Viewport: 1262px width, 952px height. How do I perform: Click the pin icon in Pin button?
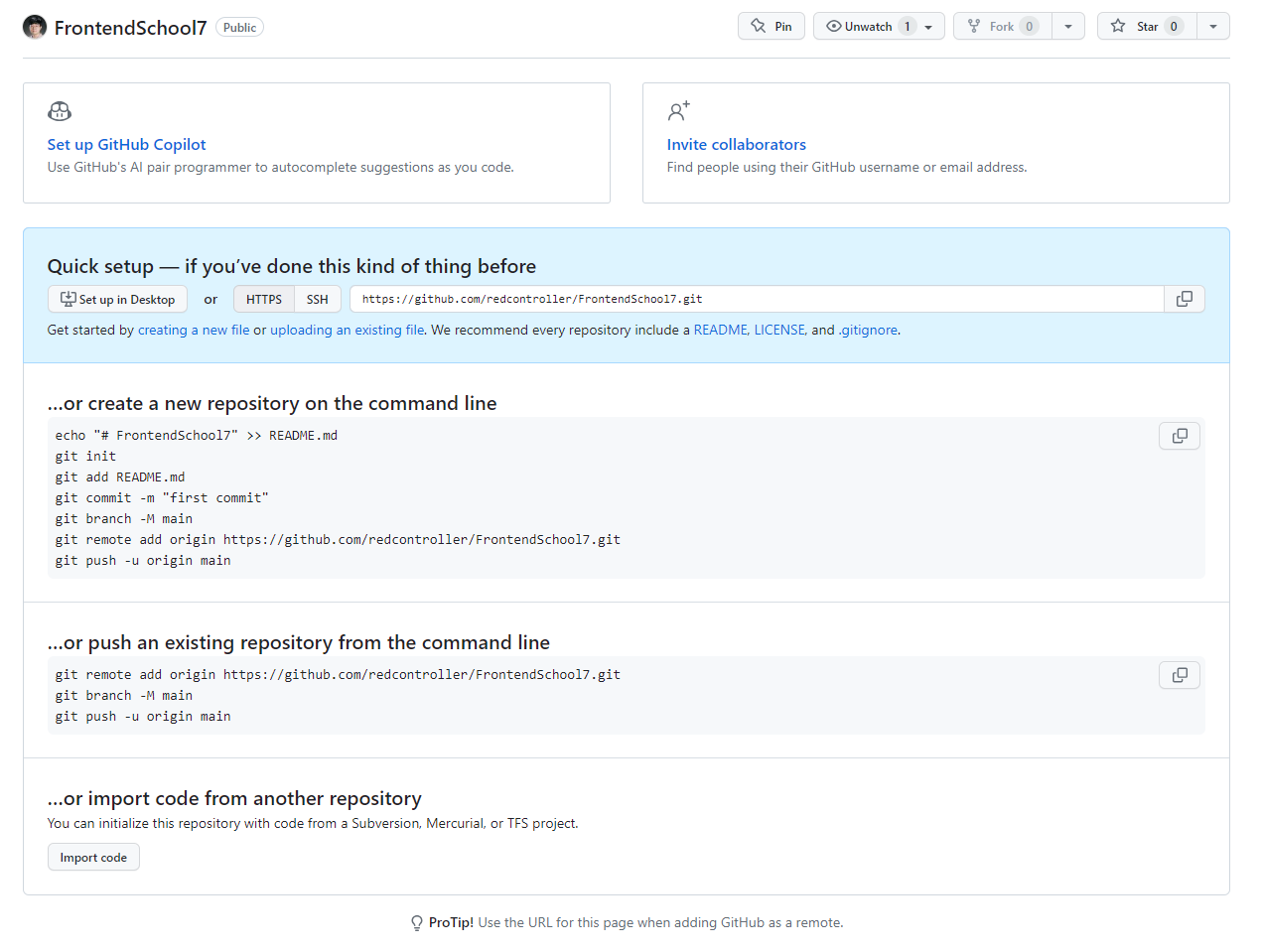coord(759,26)
